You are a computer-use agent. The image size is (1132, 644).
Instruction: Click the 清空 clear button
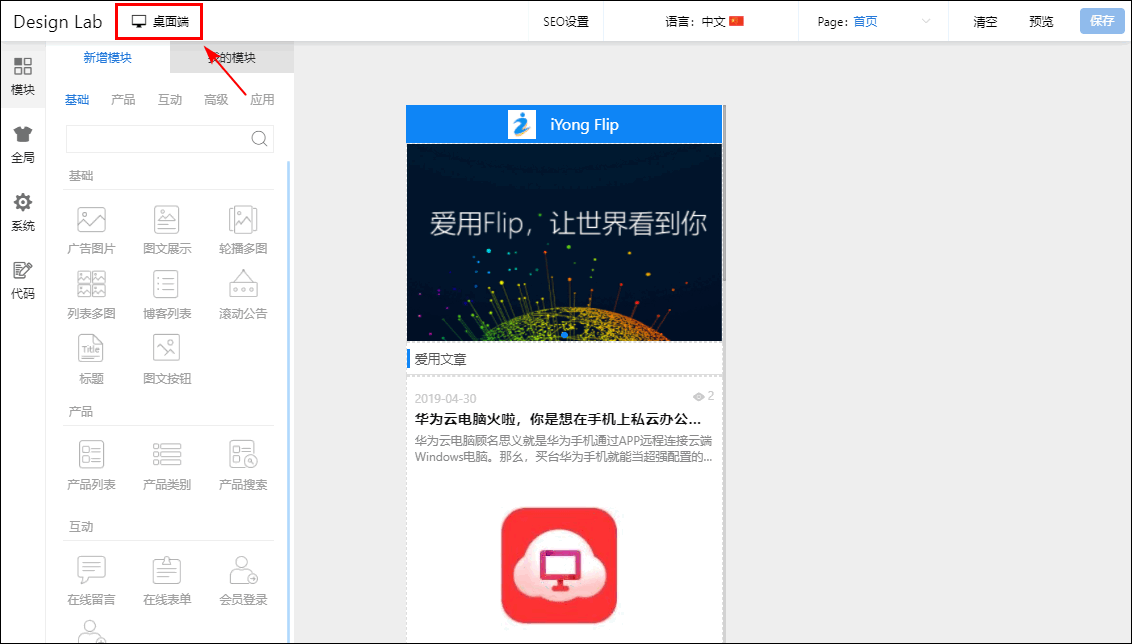[x=985, y=22]
